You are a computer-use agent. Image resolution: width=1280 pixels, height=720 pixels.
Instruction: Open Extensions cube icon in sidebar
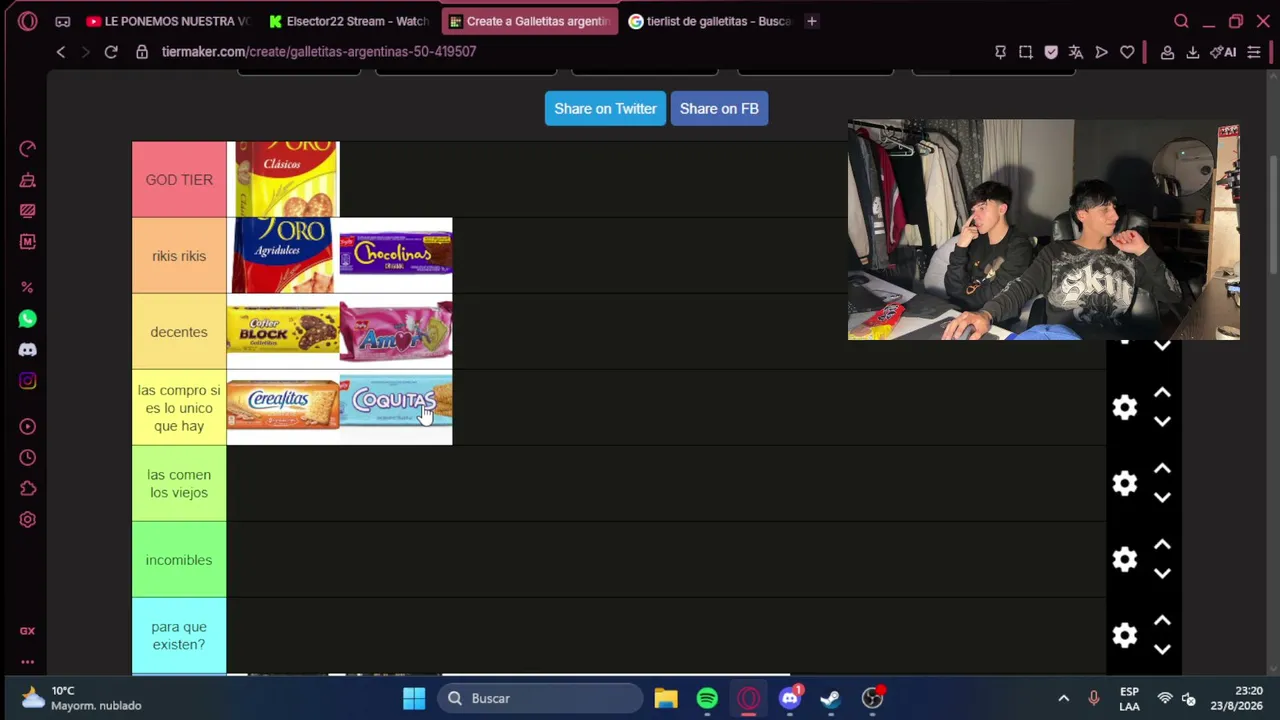click(28, 489)
